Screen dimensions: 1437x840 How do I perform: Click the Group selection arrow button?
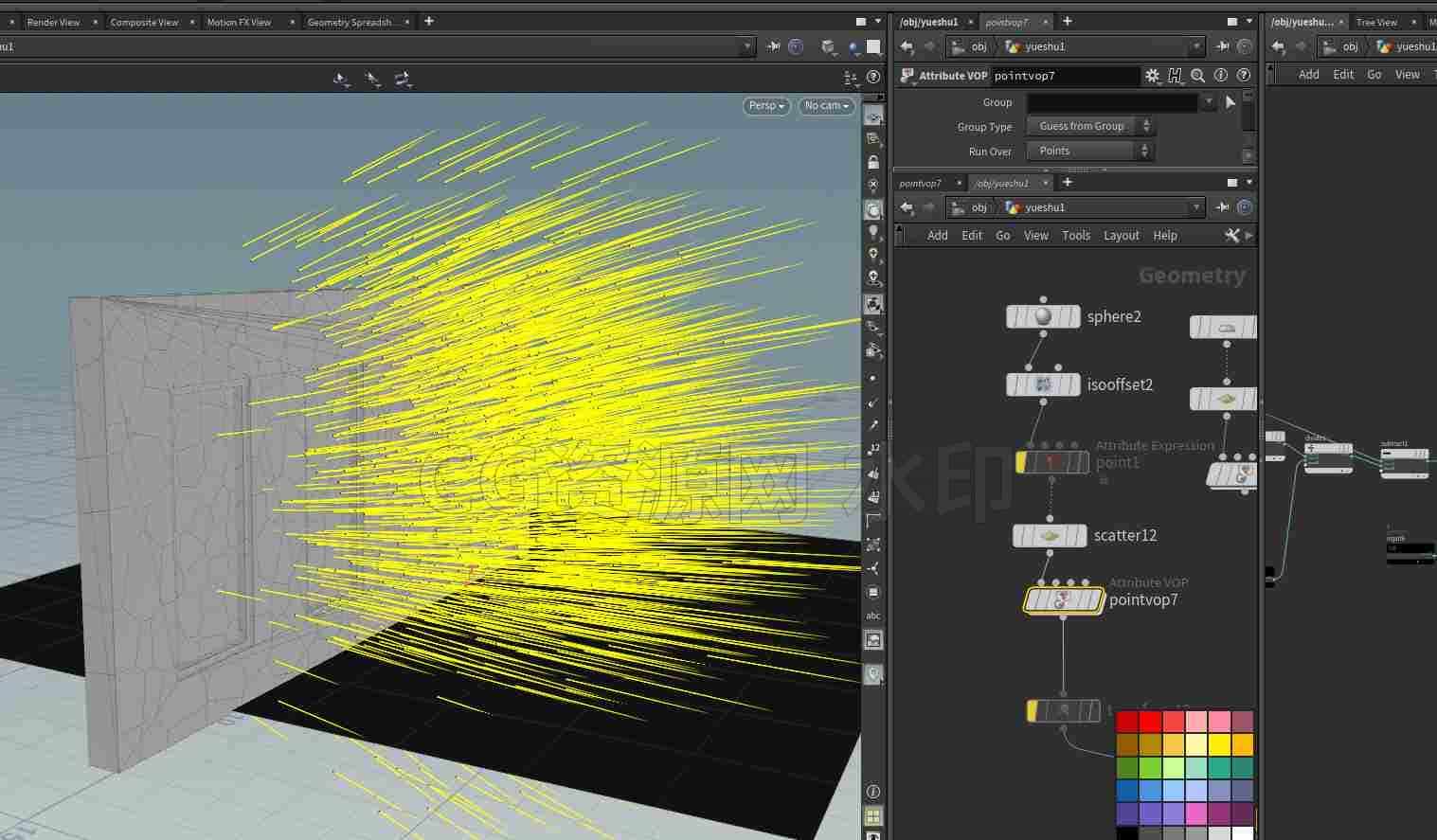click(1230, 102)
